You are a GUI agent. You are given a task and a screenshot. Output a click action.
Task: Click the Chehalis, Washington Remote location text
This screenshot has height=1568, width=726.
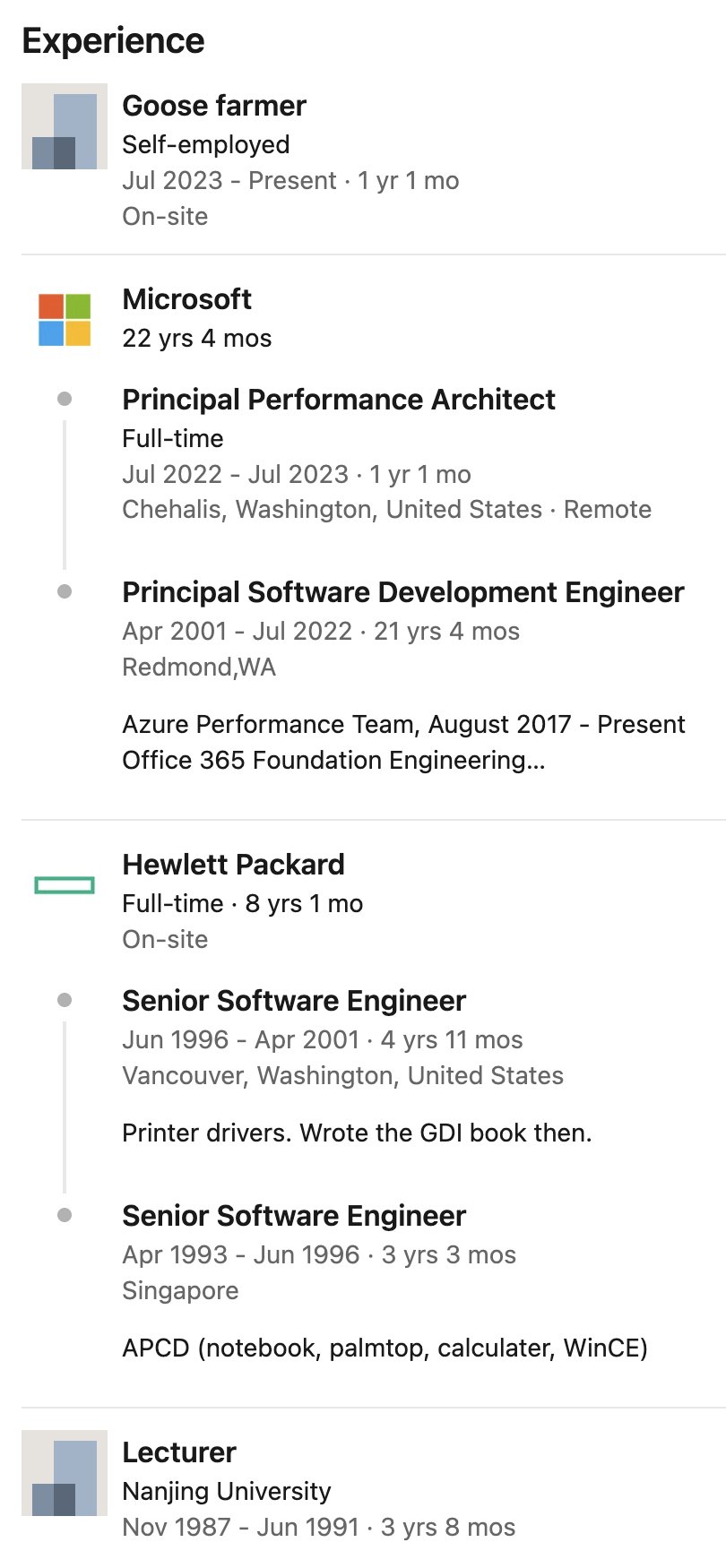[x=386, y=510]
